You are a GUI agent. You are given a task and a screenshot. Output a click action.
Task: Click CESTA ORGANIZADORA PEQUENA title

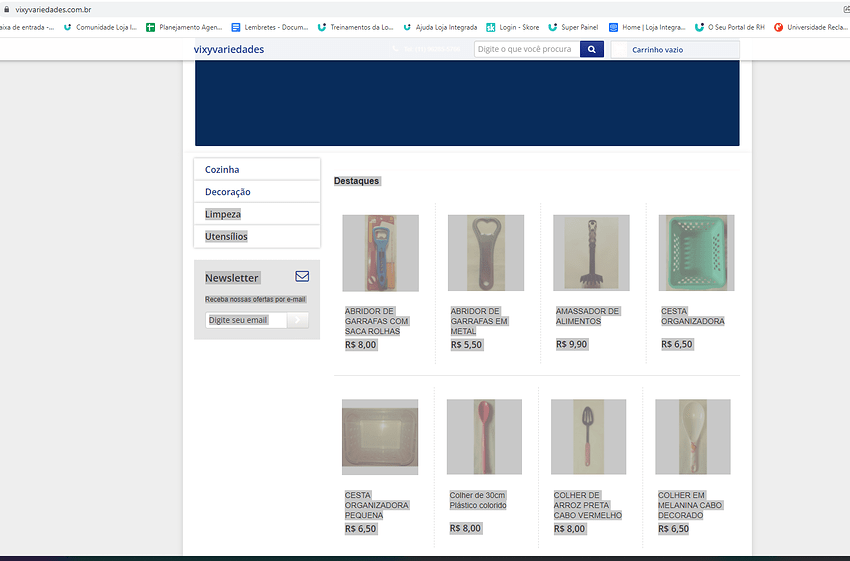point(377,505)
